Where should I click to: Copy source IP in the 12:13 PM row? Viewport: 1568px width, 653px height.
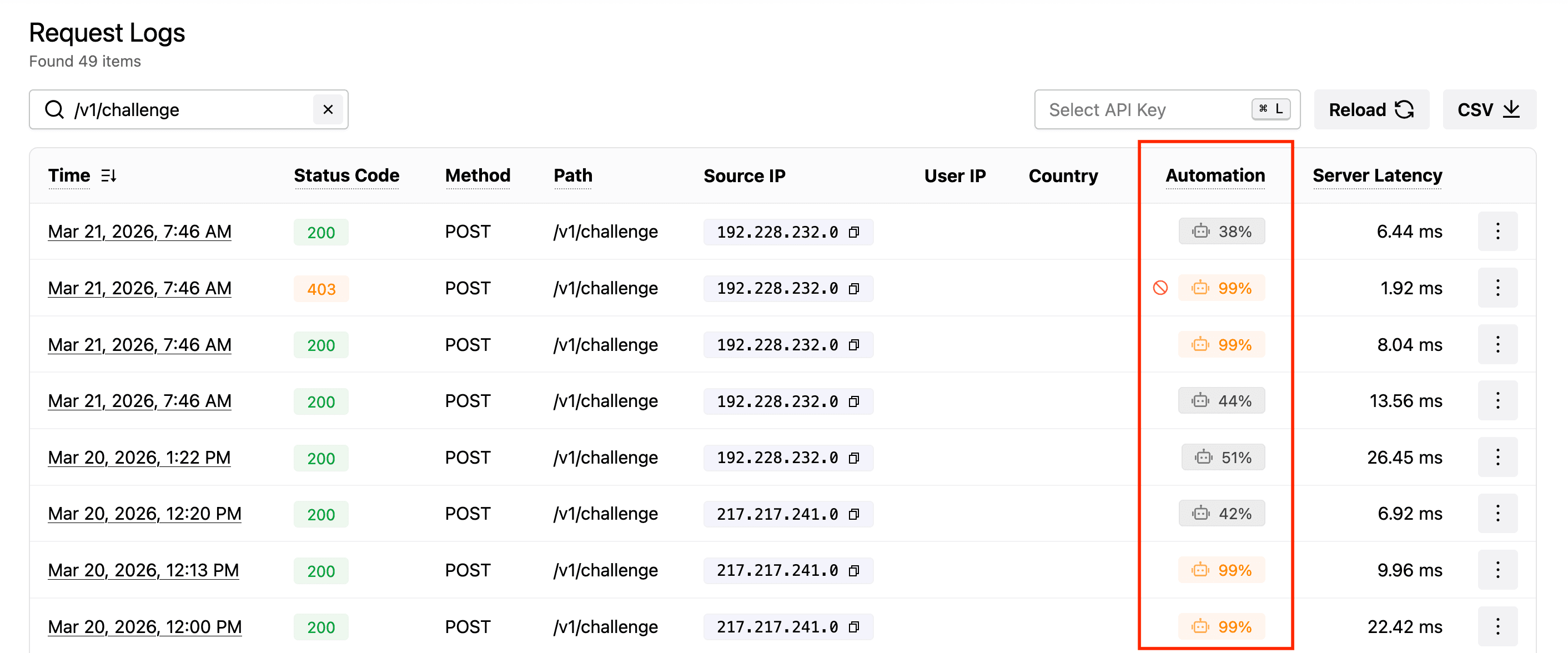pyautogui.click(x=854, y=571)
